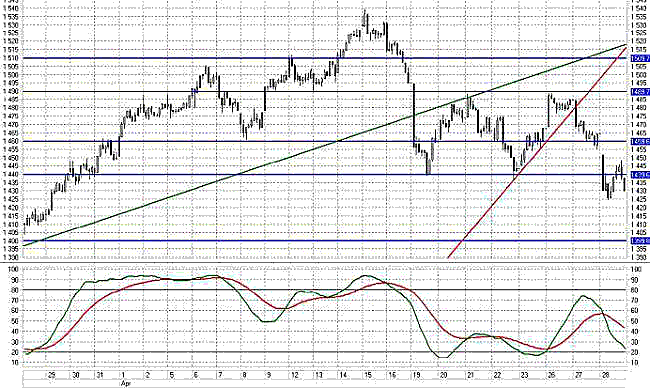Click the date label 9 on time axis
The image size is (650, 388).
(269, 375)
